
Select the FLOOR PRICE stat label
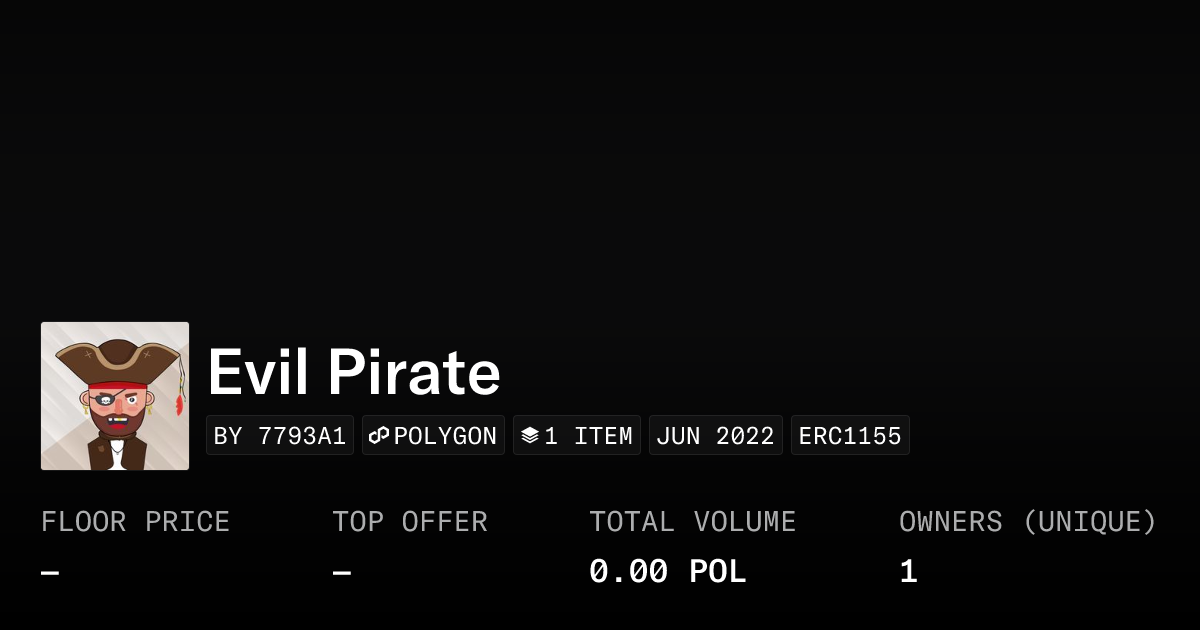tap(135, 522)
